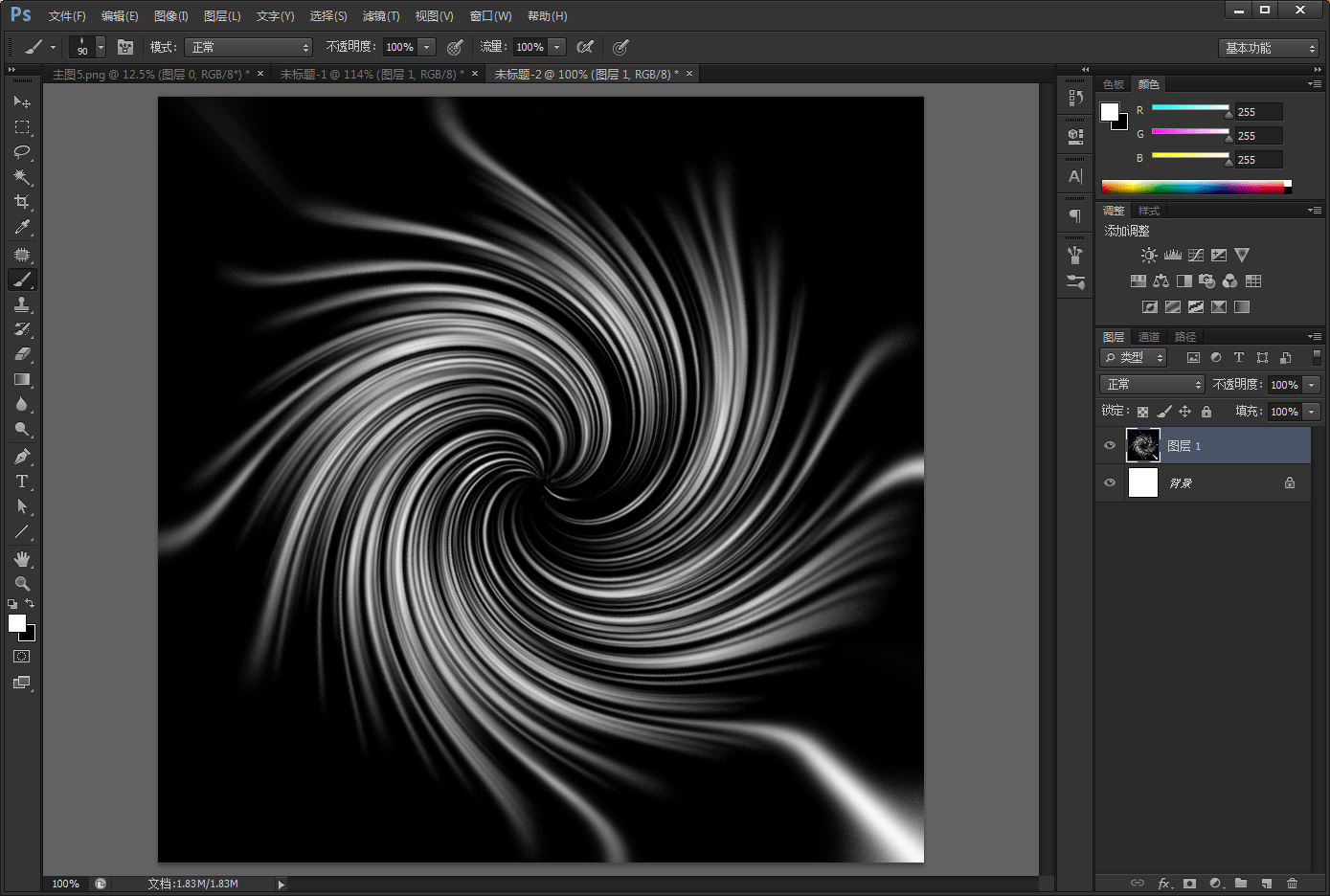
Task: Expand opacity 不透明度 slider arrow in options bar
Action: click(427, 47)
